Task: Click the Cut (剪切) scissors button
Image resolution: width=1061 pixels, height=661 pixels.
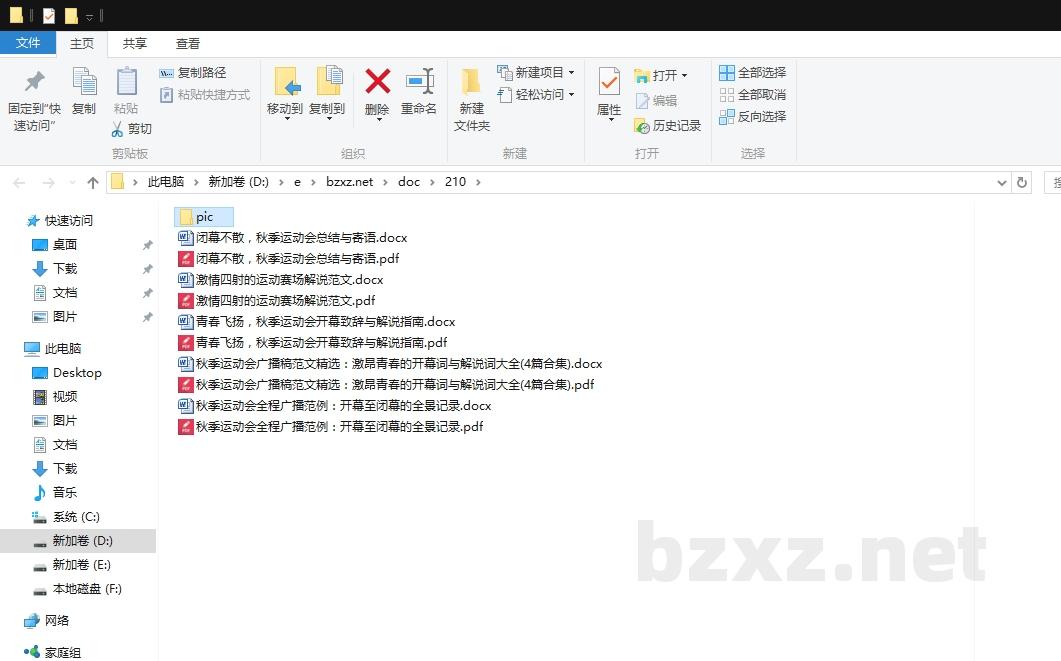Action: point(131,129)
